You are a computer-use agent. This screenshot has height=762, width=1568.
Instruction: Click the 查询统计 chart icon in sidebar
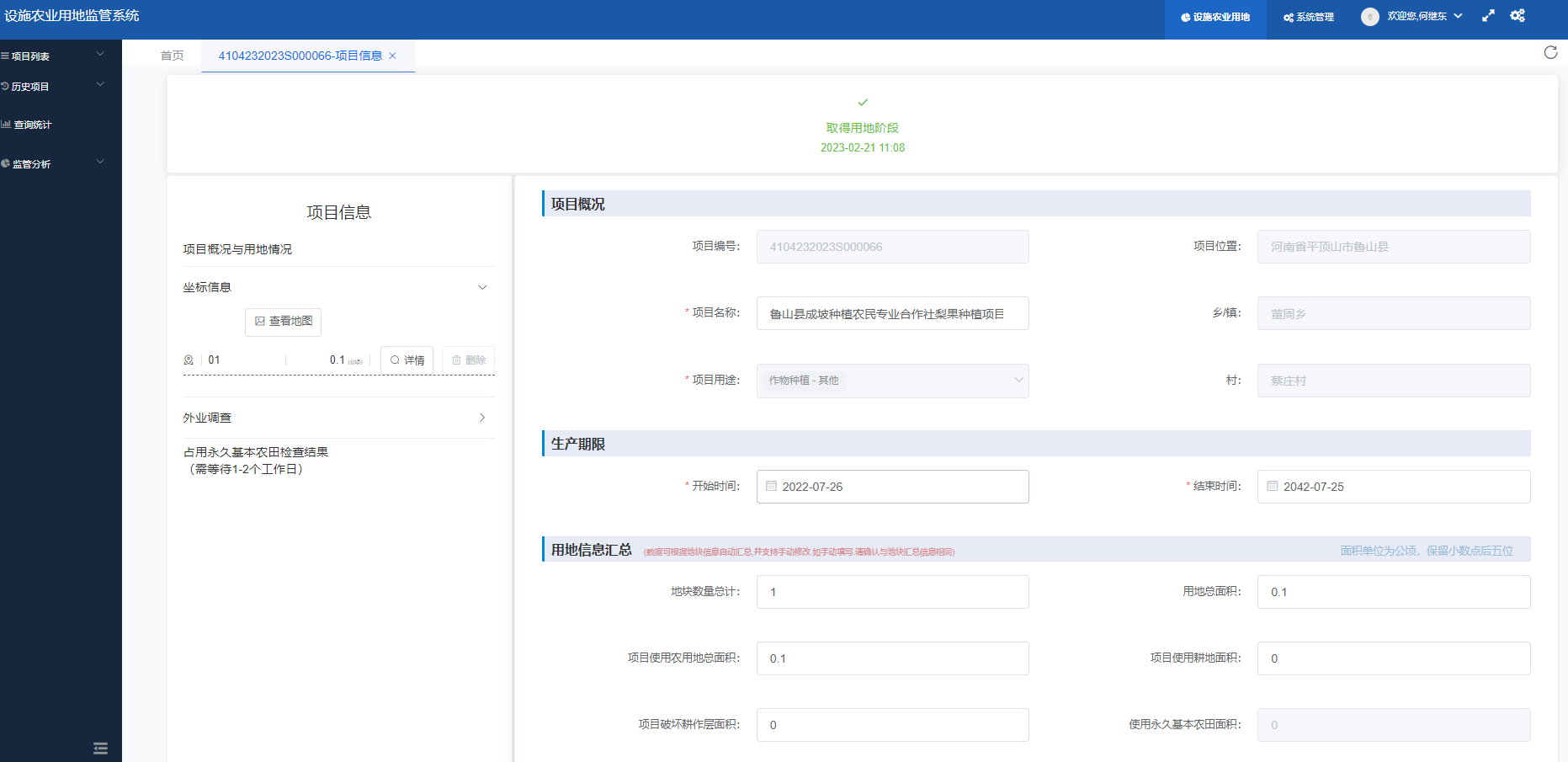pyautogui.click(x=6, y=124)
